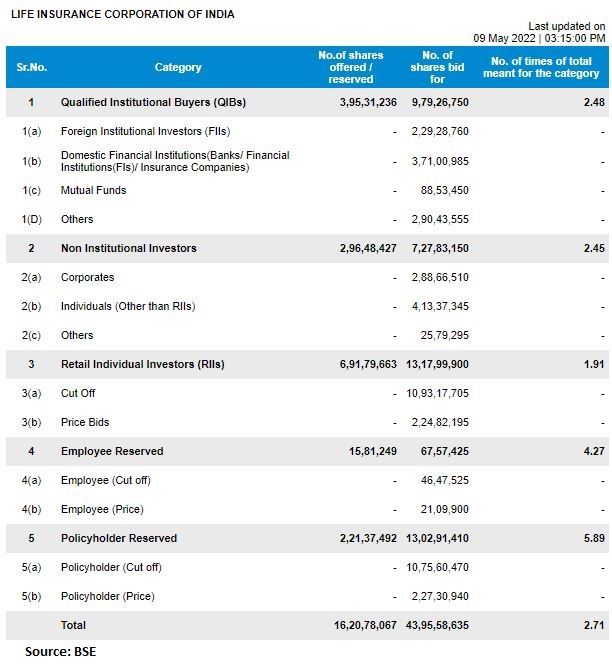Select the Qualified Institutional Buyers (QIBs) row
612x664 pixels.
(153, 102)
